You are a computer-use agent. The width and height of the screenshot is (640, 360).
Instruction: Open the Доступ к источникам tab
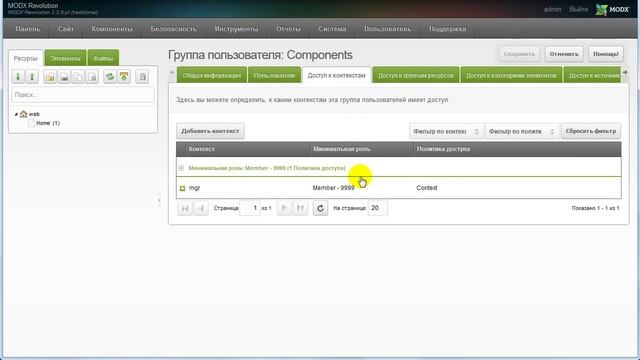[x=592, y=76]
